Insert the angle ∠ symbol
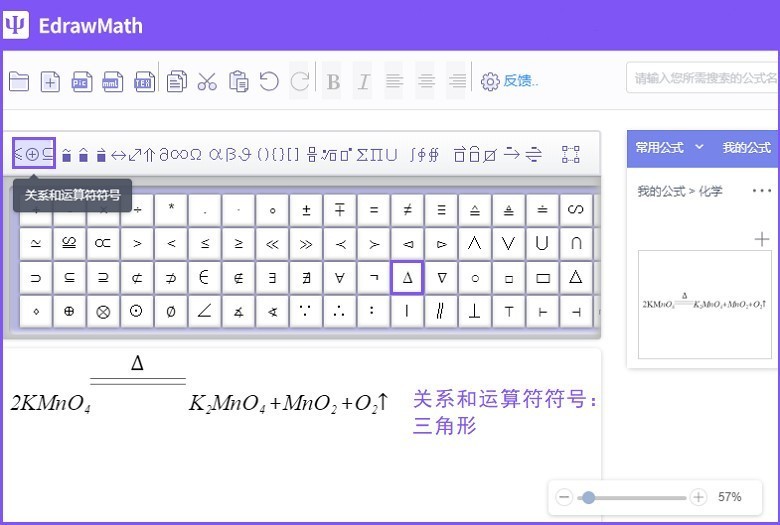Image resolution: width=780 pixels, height=525 pixels. point(205,312)
